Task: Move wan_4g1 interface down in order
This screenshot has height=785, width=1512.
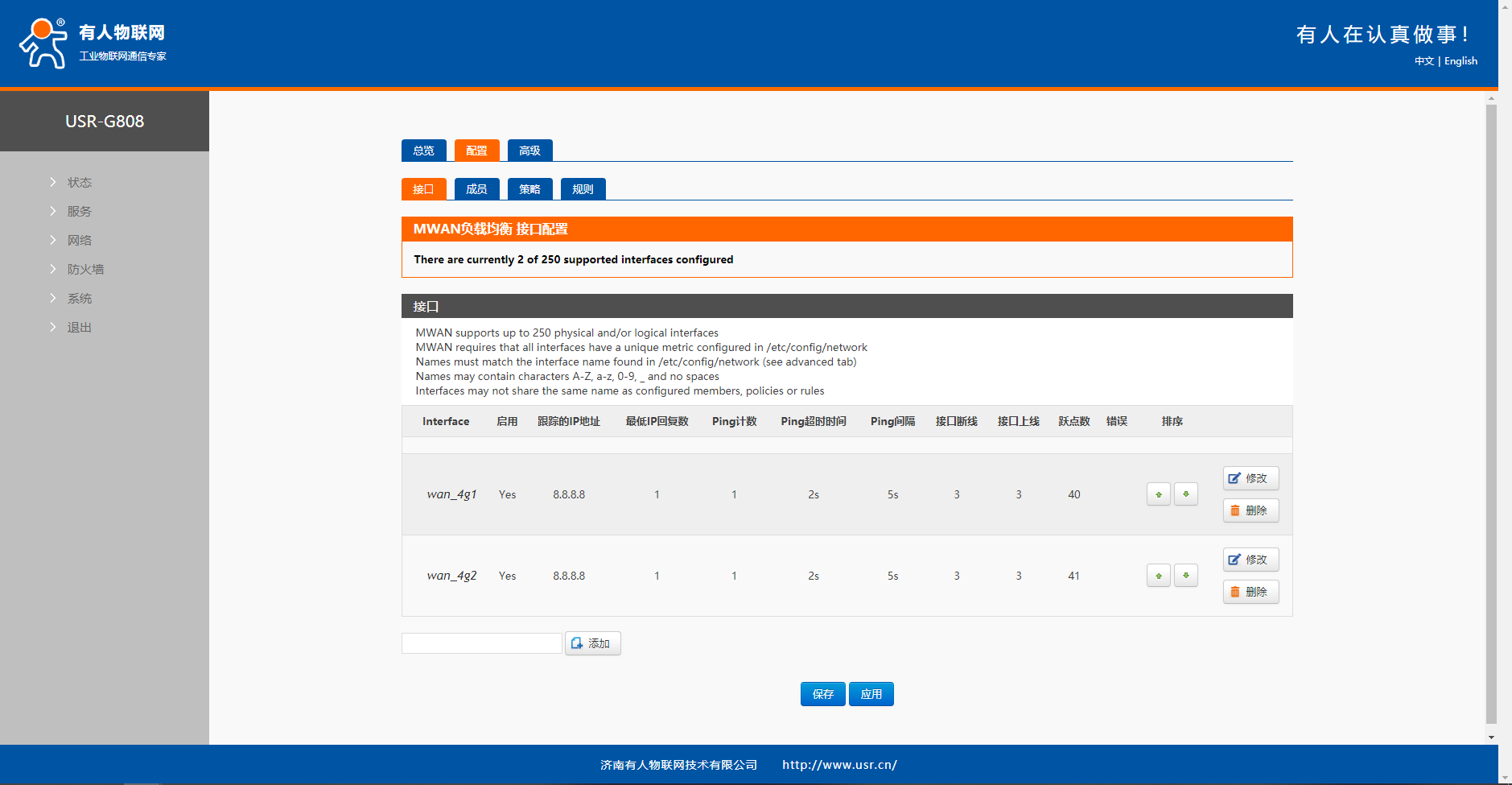Action: (x=1185, y=494)
